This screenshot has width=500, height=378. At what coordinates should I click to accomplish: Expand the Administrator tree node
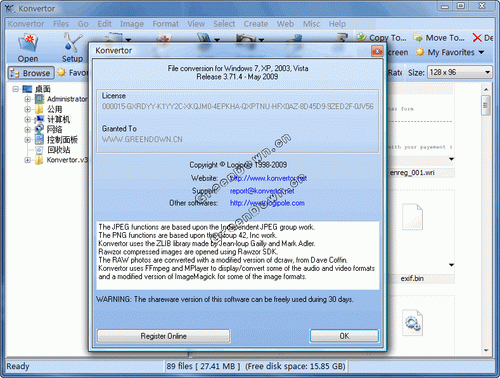tap(27, 99)
